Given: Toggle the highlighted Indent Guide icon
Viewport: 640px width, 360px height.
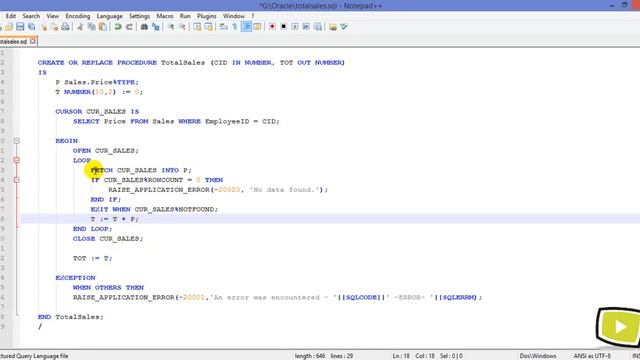Looking at the screenshot, I should pos(246,27).
